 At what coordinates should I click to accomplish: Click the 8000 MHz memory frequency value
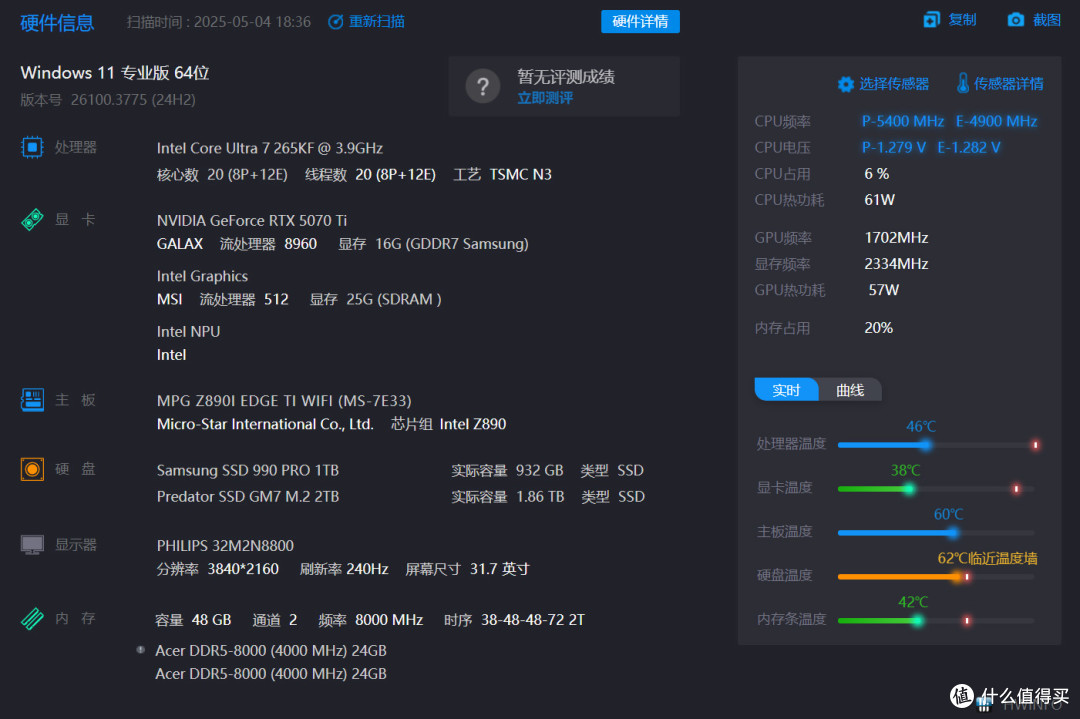click(x=388, y=620)
